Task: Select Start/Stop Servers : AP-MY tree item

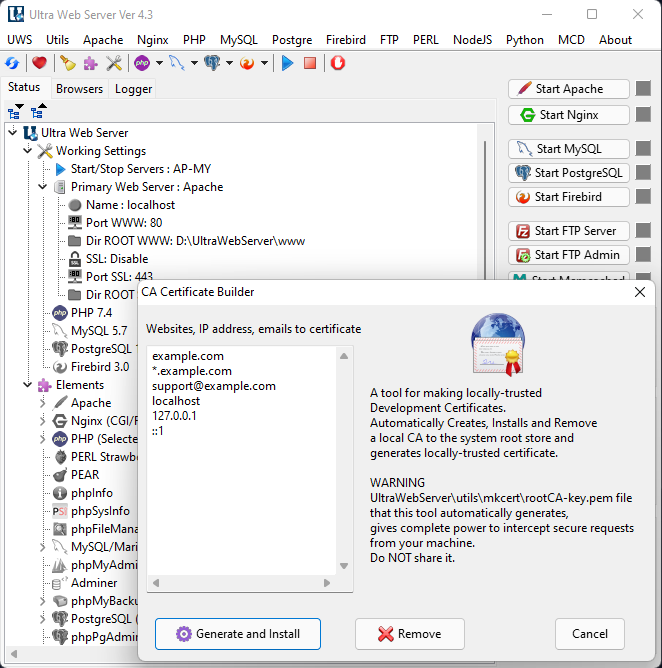Action: [x=141, y=169]
